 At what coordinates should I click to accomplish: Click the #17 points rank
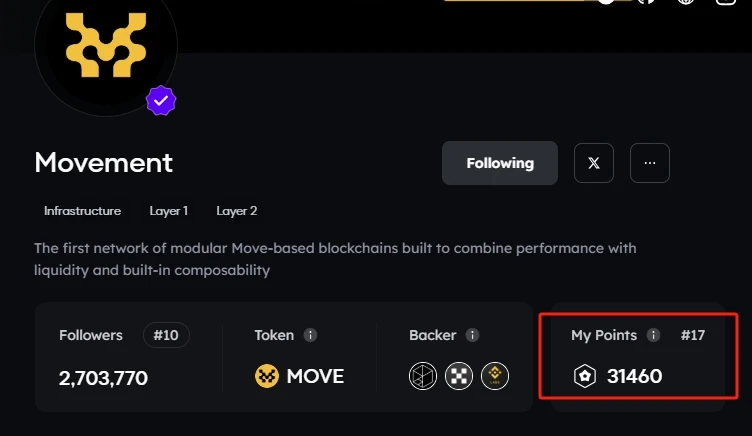pos(693,335)
